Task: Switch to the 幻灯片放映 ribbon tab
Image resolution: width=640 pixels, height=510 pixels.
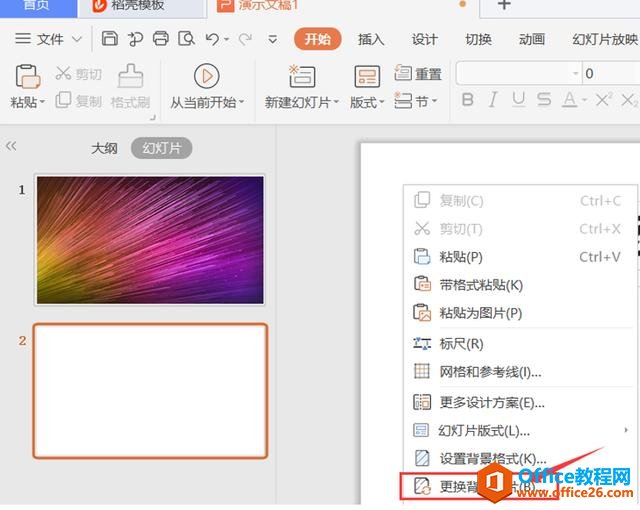Action: 605,39
